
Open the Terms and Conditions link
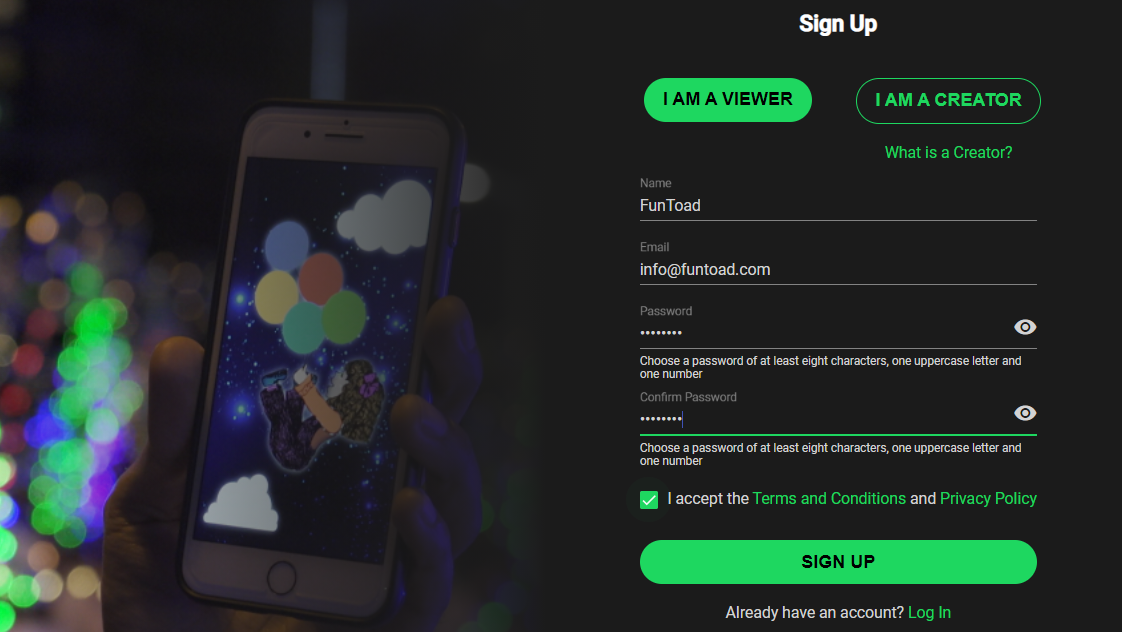pos(829,499)
